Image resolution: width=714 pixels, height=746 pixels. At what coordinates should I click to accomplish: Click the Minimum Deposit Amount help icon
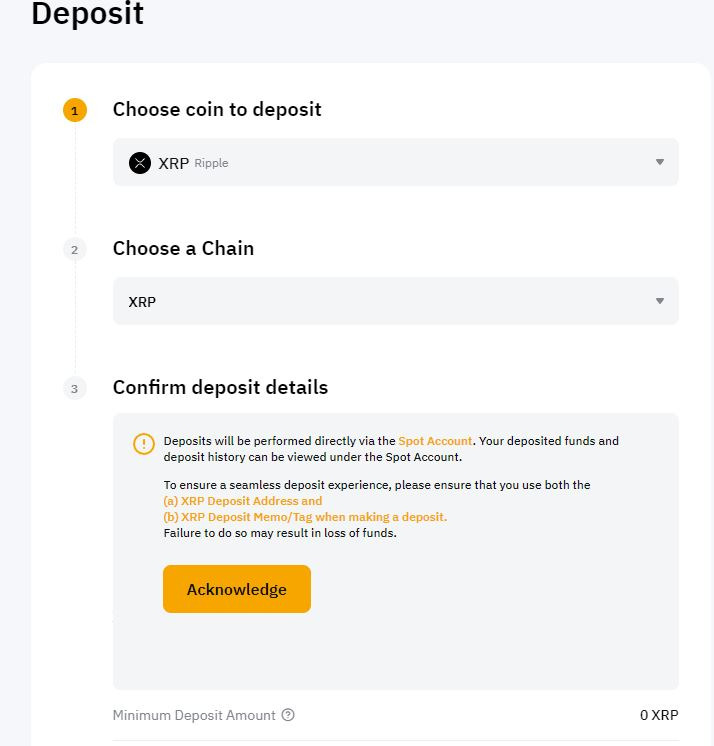(x=288, y=715)
